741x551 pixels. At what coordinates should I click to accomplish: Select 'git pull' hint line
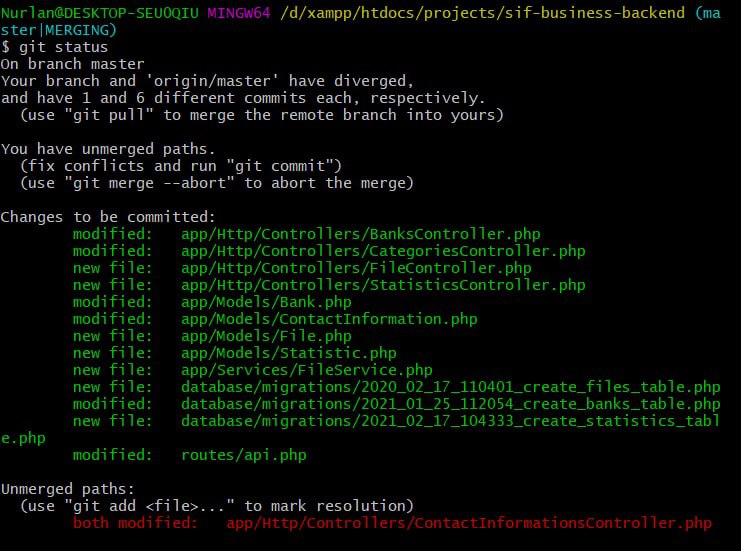click(262, 115)
